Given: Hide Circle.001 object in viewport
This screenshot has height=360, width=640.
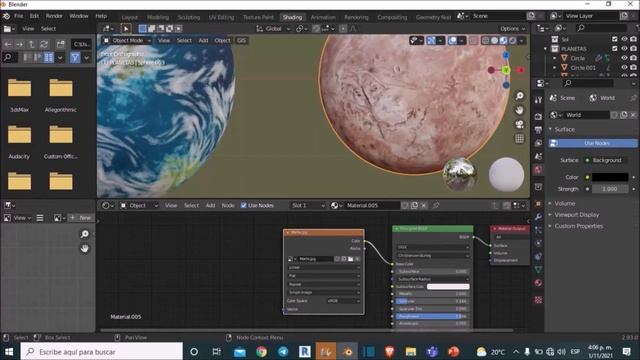Looking at the screenshot, I should 624,67.
